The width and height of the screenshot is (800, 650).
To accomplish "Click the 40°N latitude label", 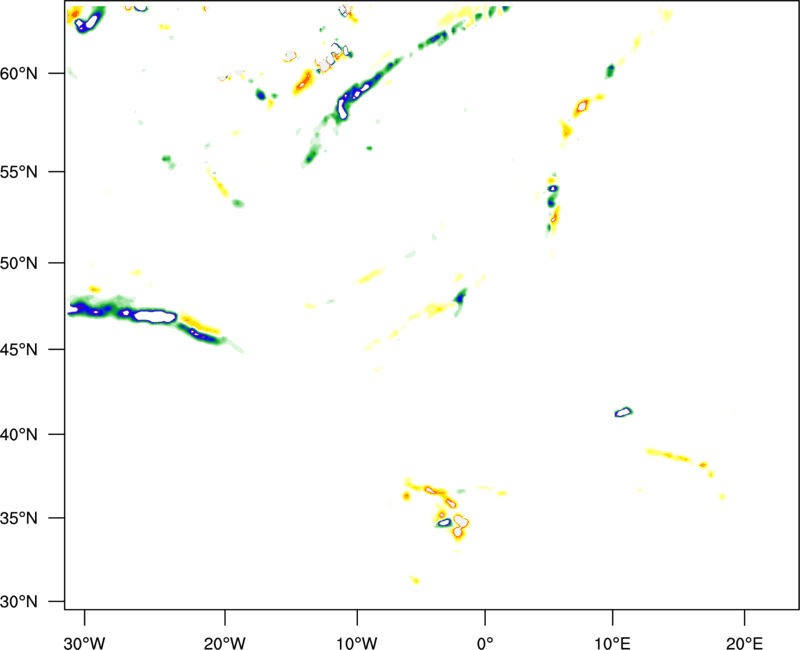I will tap(19, 435).
